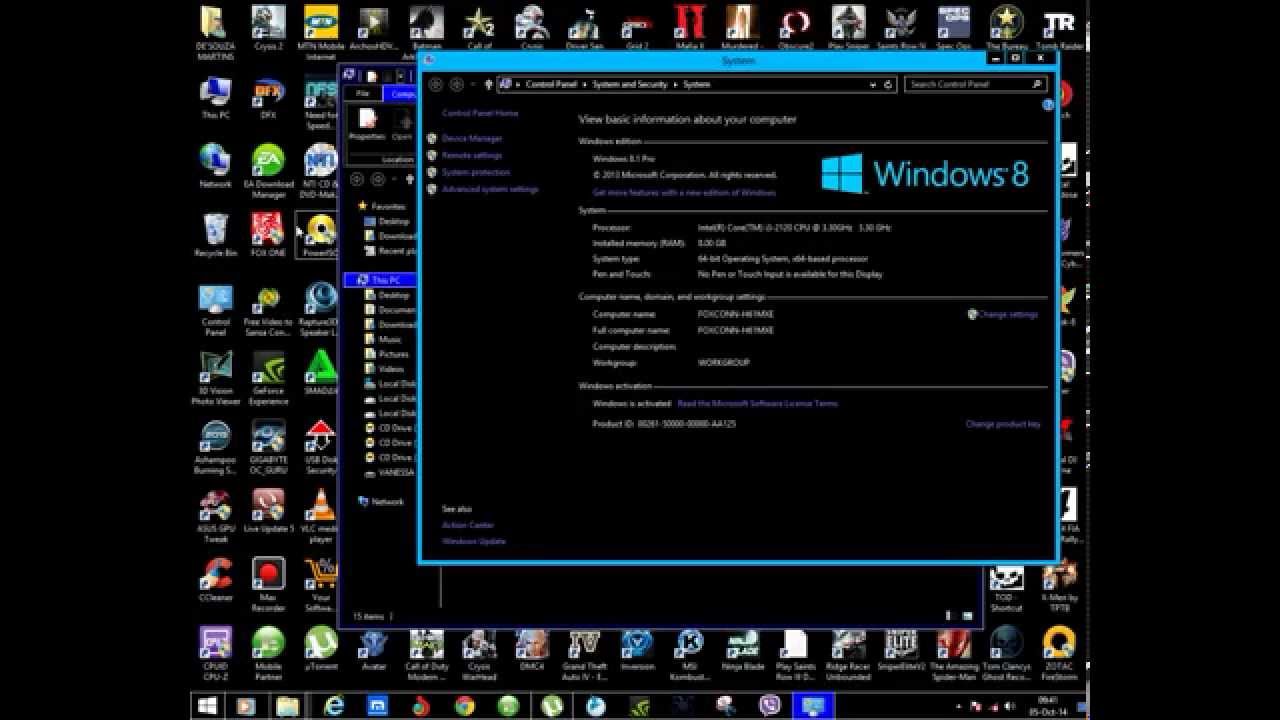This screenshot has height=720, width=1280.
Task: Open FOX ONE desktop icon
Action: tap(268, 236)
